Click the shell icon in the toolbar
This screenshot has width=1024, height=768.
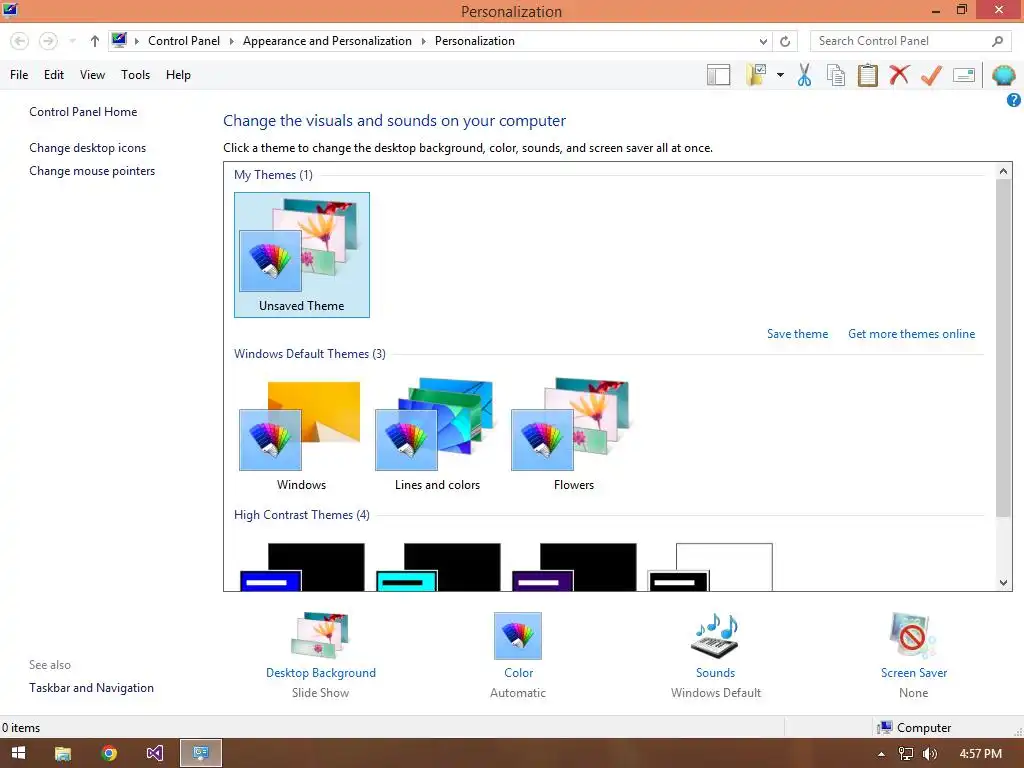(x=1003, y=75)
